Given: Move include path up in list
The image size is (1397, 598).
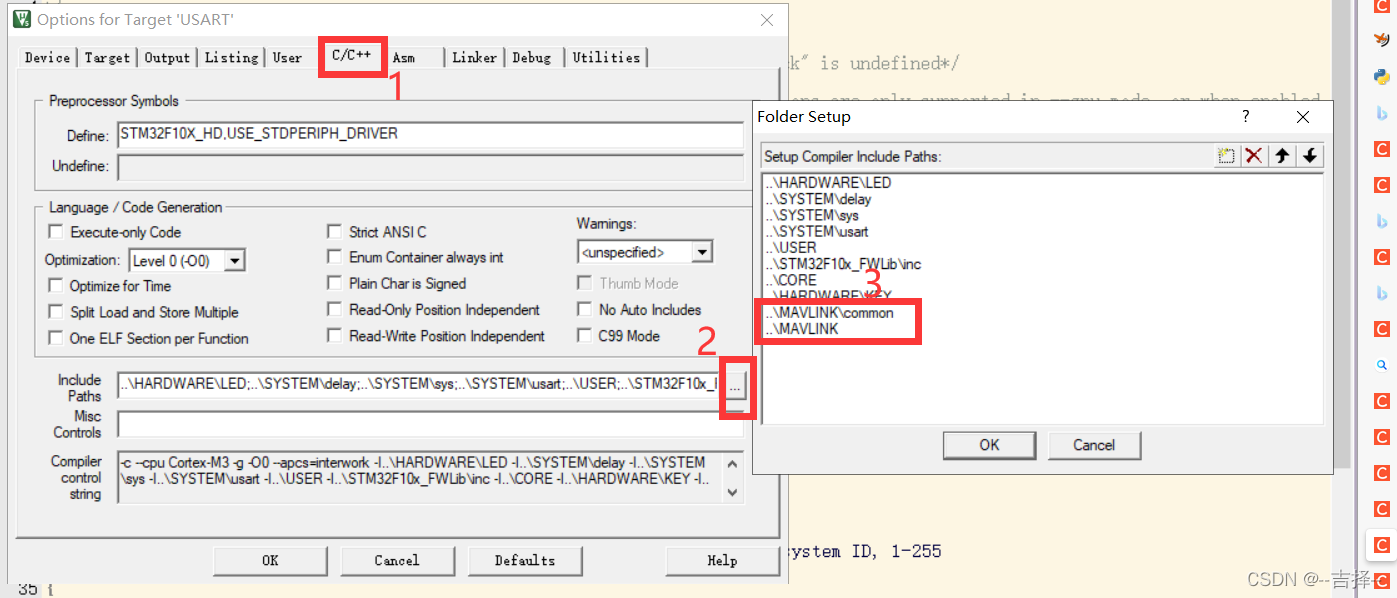Looking at the screenshot, I should tap(1281, 156).
